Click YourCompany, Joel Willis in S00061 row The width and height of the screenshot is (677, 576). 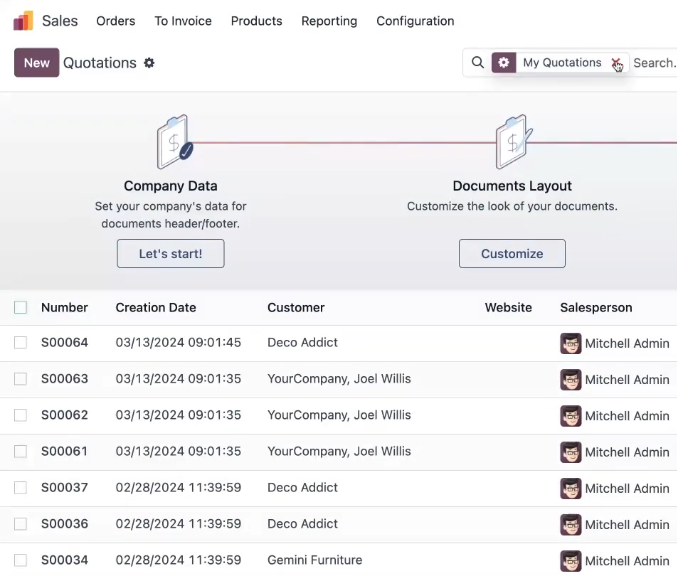(339, 451)
